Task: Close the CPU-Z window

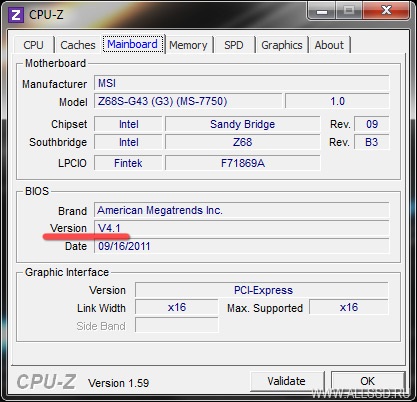Action: (386, 11)
